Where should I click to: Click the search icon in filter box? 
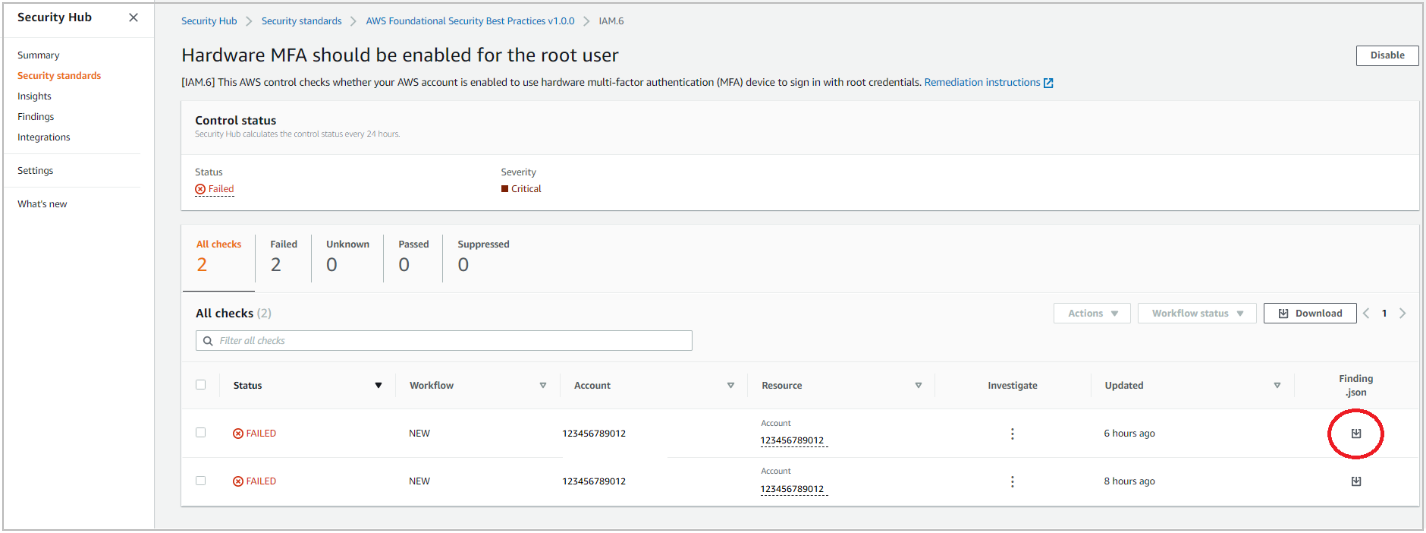[x=208, y=341]
